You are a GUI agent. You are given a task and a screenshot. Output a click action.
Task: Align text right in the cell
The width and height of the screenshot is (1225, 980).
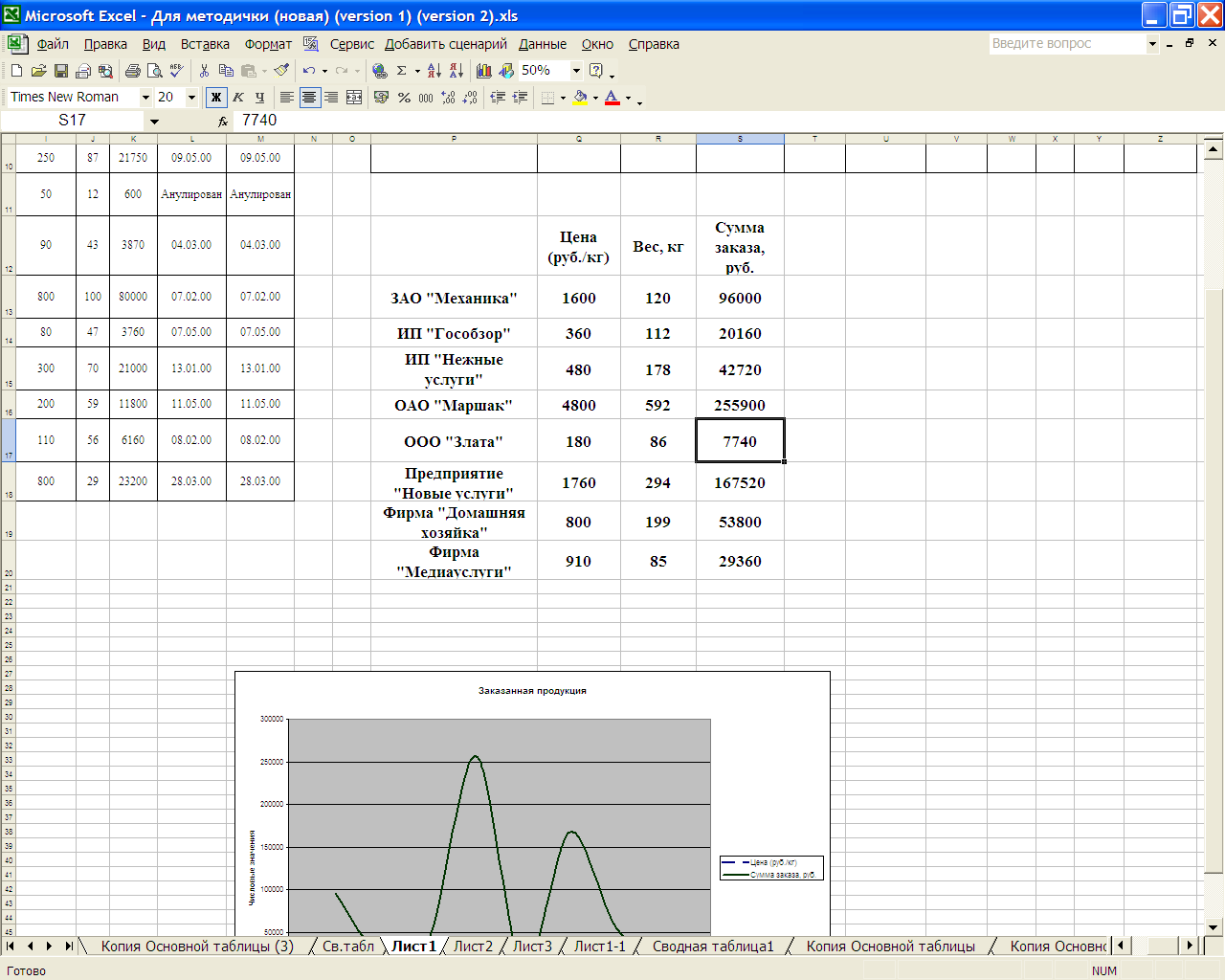pyautogui.click(x=331, y=97)
